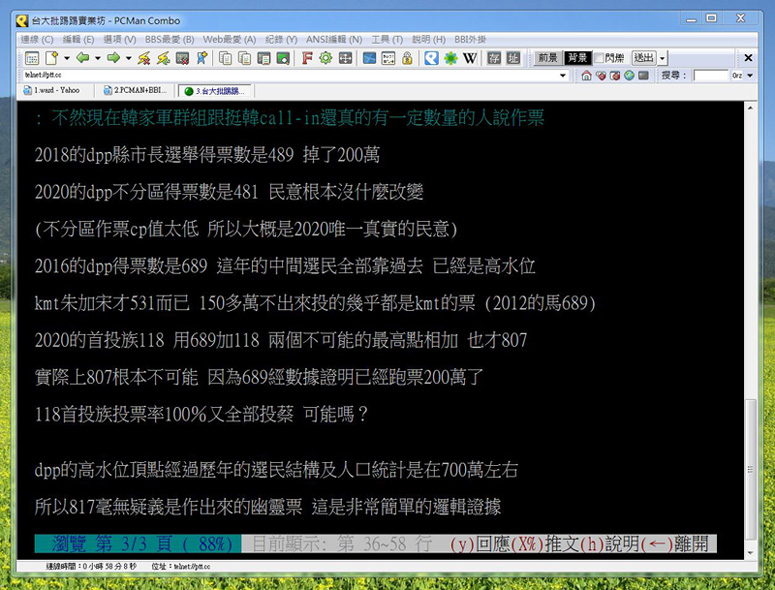Click the home icon beside address bar

583,75
